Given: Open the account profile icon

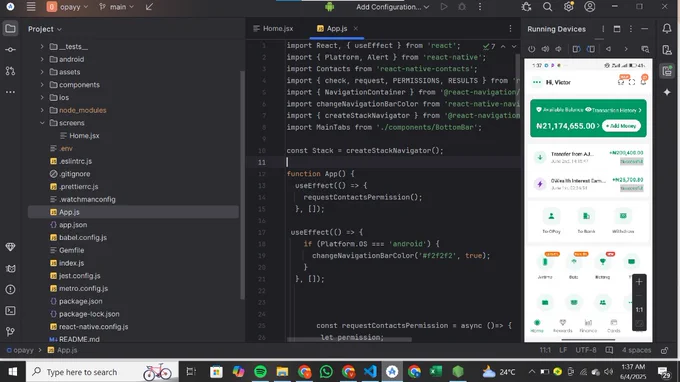Looking at the screenshot, I should click(x=590, y=7).
